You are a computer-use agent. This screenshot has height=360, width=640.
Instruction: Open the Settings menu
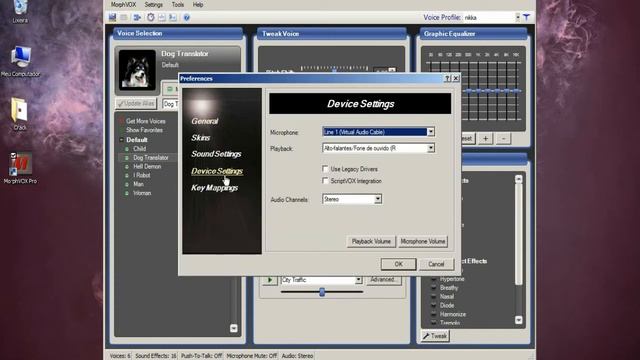tap(153, 5)
